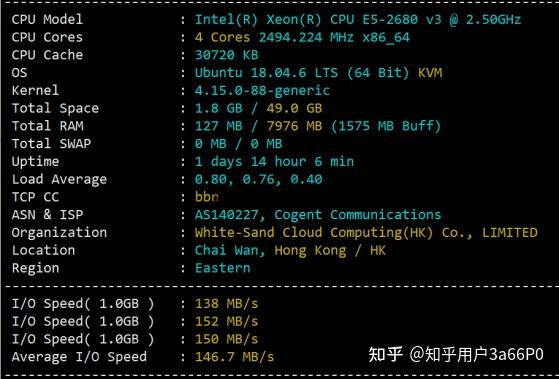This screenshot has width=559, height=379.
Task: Click the 152 MB/s I/O speed result
Action: click(226, 321)
